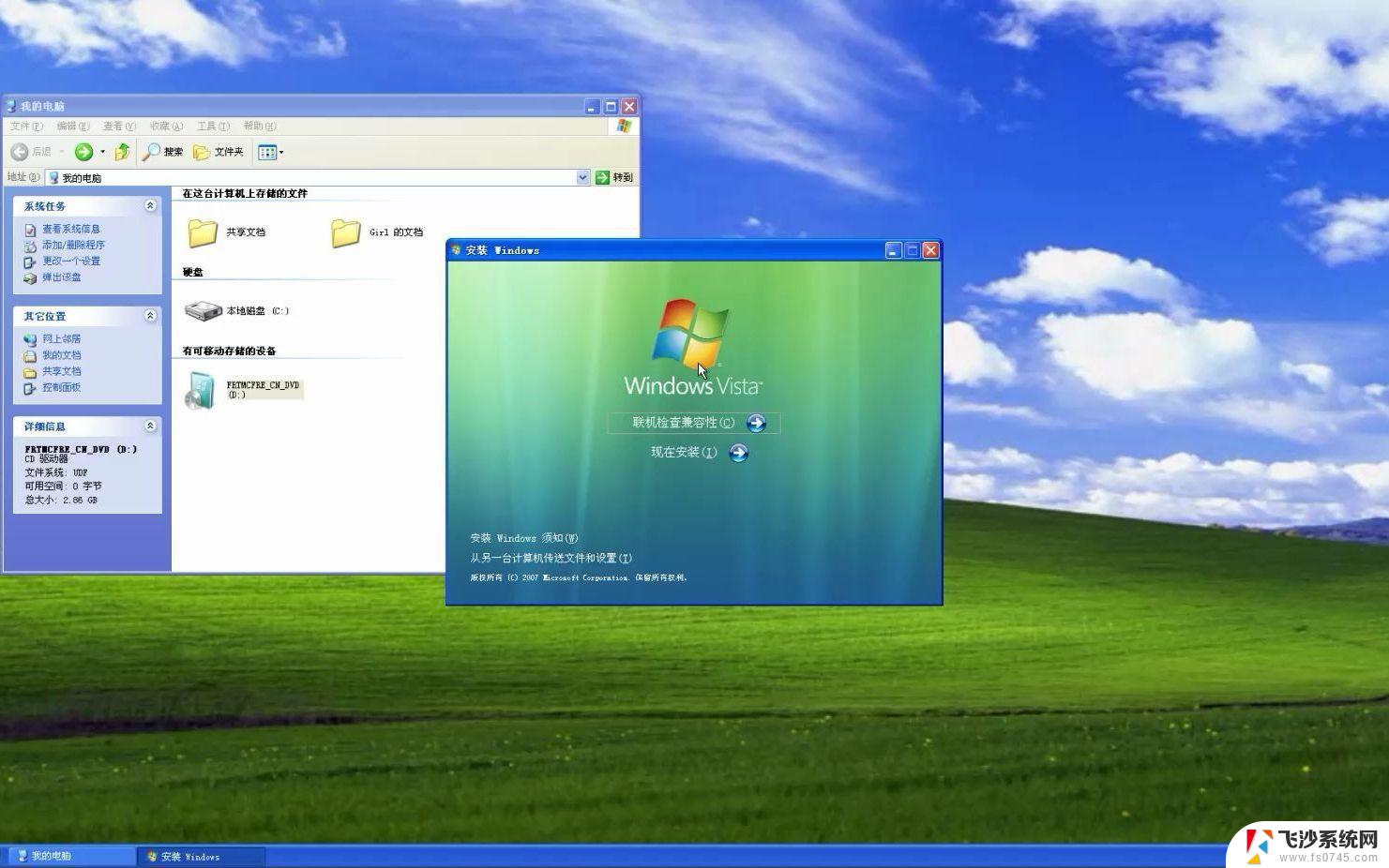Click the 转到 go button
The image size is (1389, 868).
pos(614,177)
